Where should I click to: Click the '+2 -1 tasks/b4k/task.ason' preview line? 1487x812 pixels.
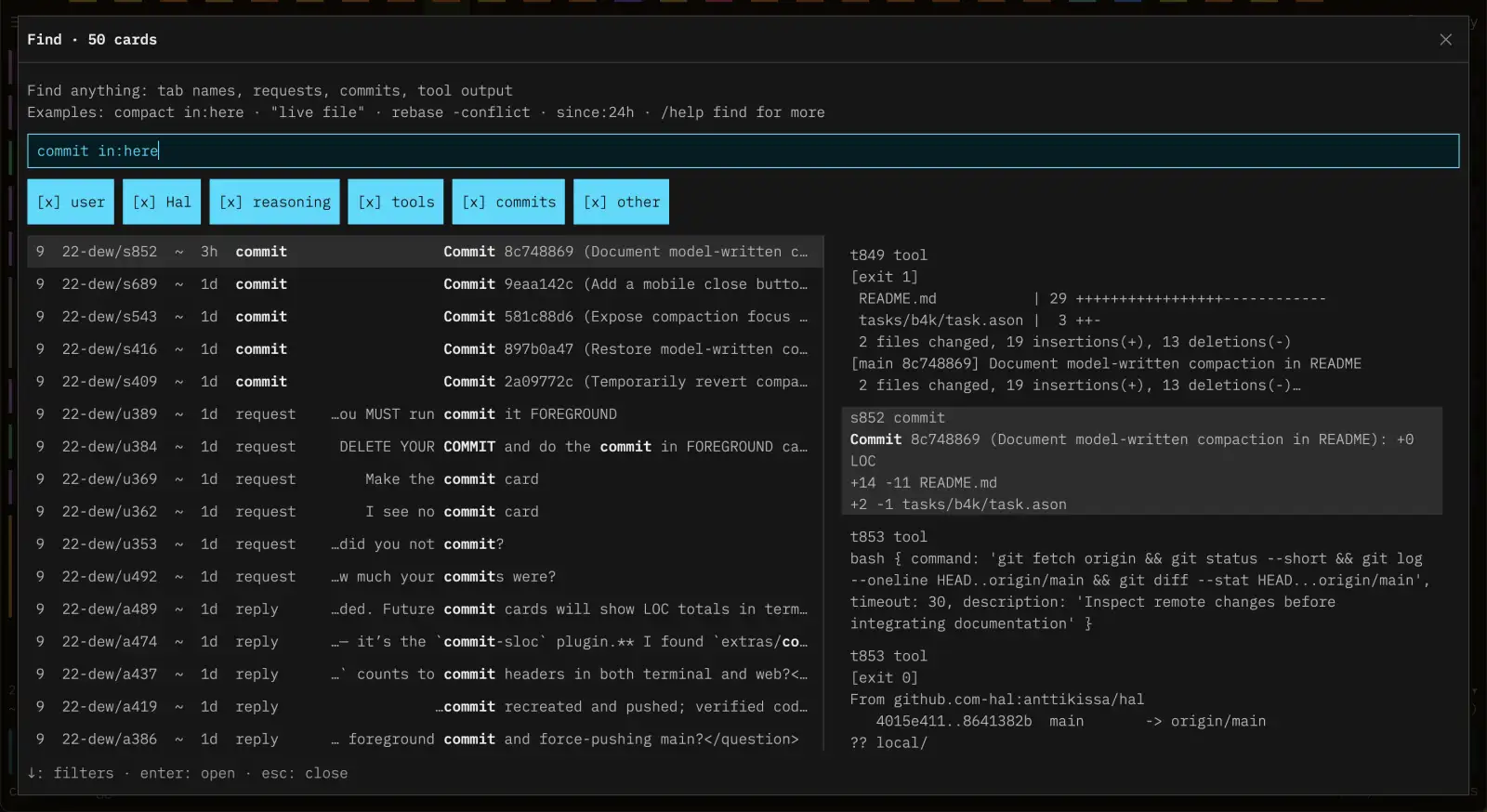(958, 504)
